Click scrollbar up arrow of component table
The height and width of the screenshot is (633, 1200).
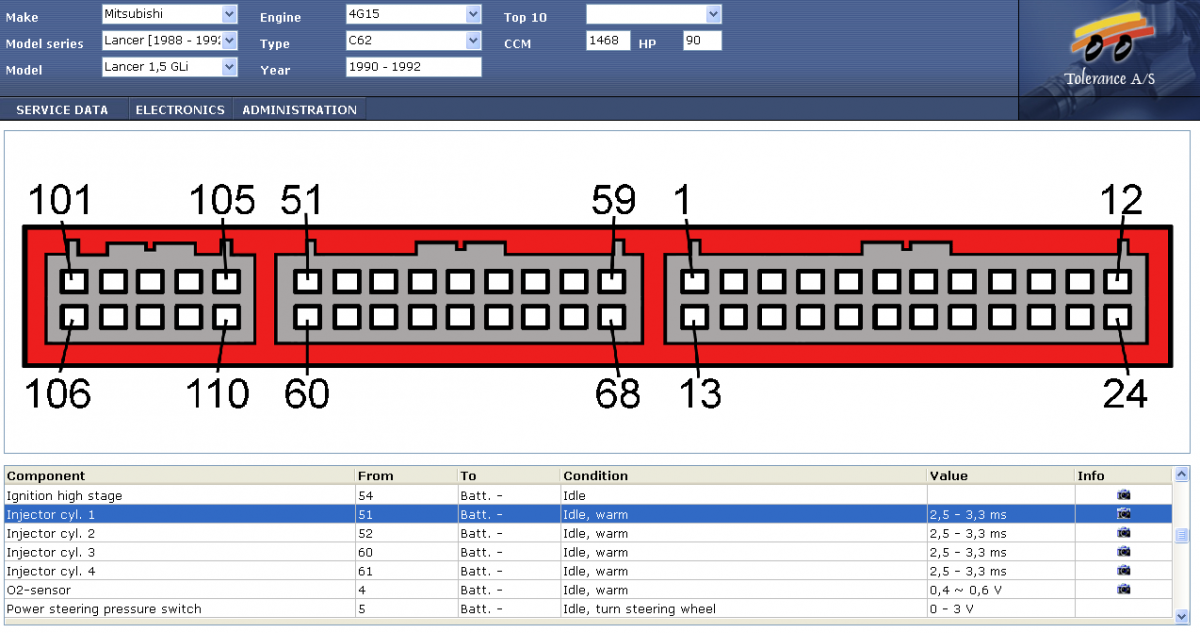[x=1182, y=476]
